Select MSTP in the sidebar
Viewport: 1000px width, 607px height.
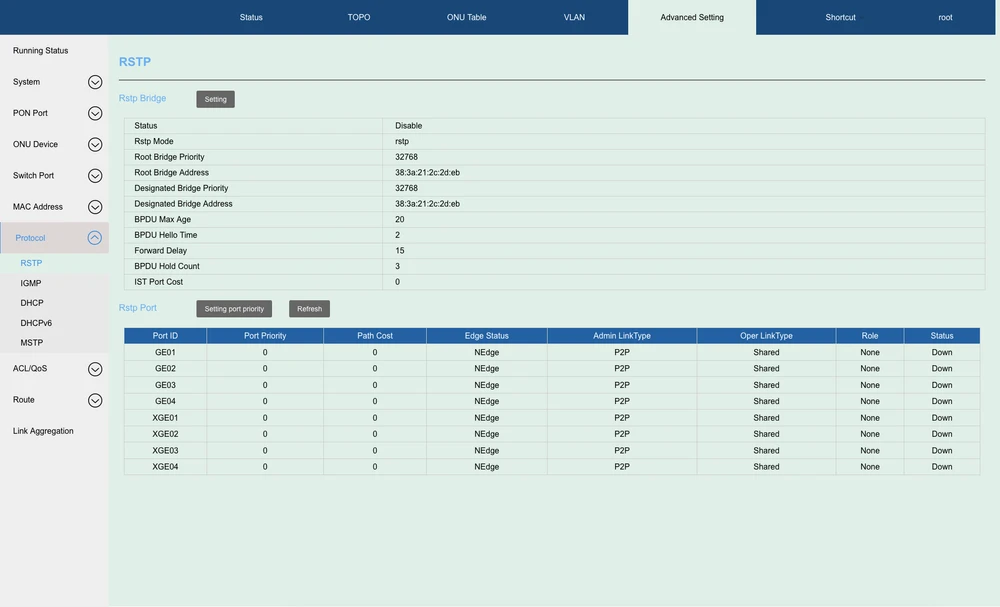(32, 343)
